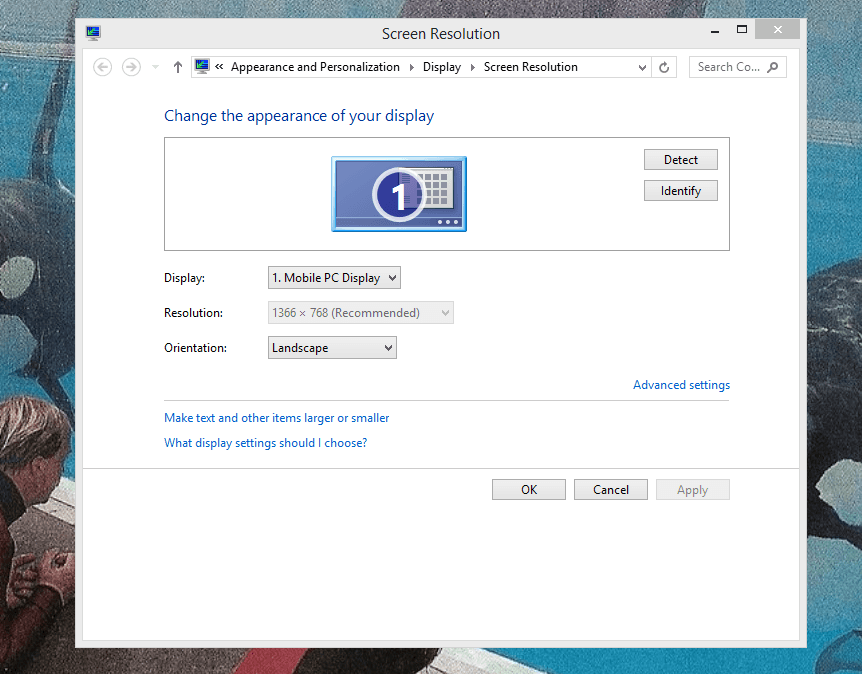
Task: Open address bar history dropdown
Action: pos(642,68)
